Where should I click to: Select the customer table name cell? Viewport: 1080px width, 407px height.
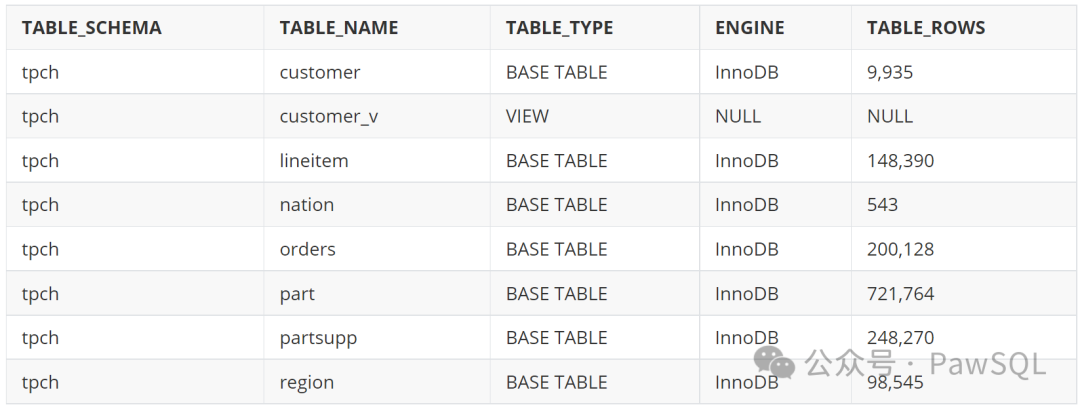(x=320, y=72)
